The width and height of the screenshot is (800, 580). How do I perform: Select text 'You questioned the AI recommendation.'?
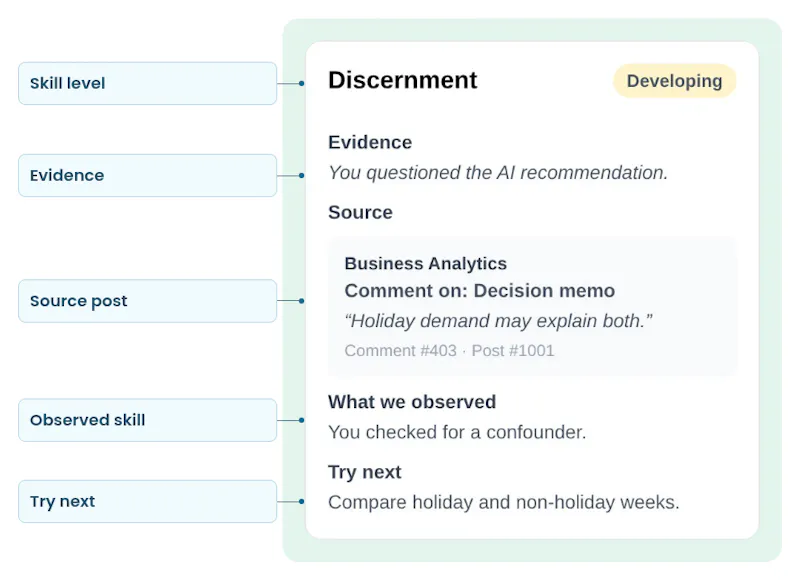[x=498, y=173]
